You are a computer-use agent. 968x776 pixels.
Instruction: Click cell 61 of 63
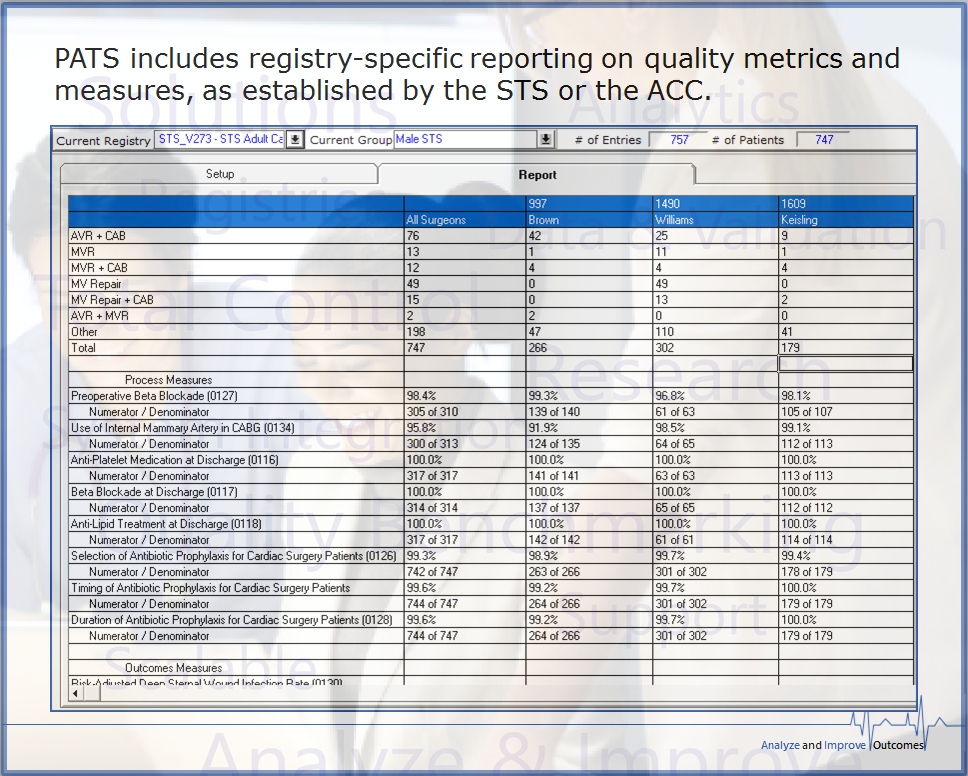(x=715, y=412)
